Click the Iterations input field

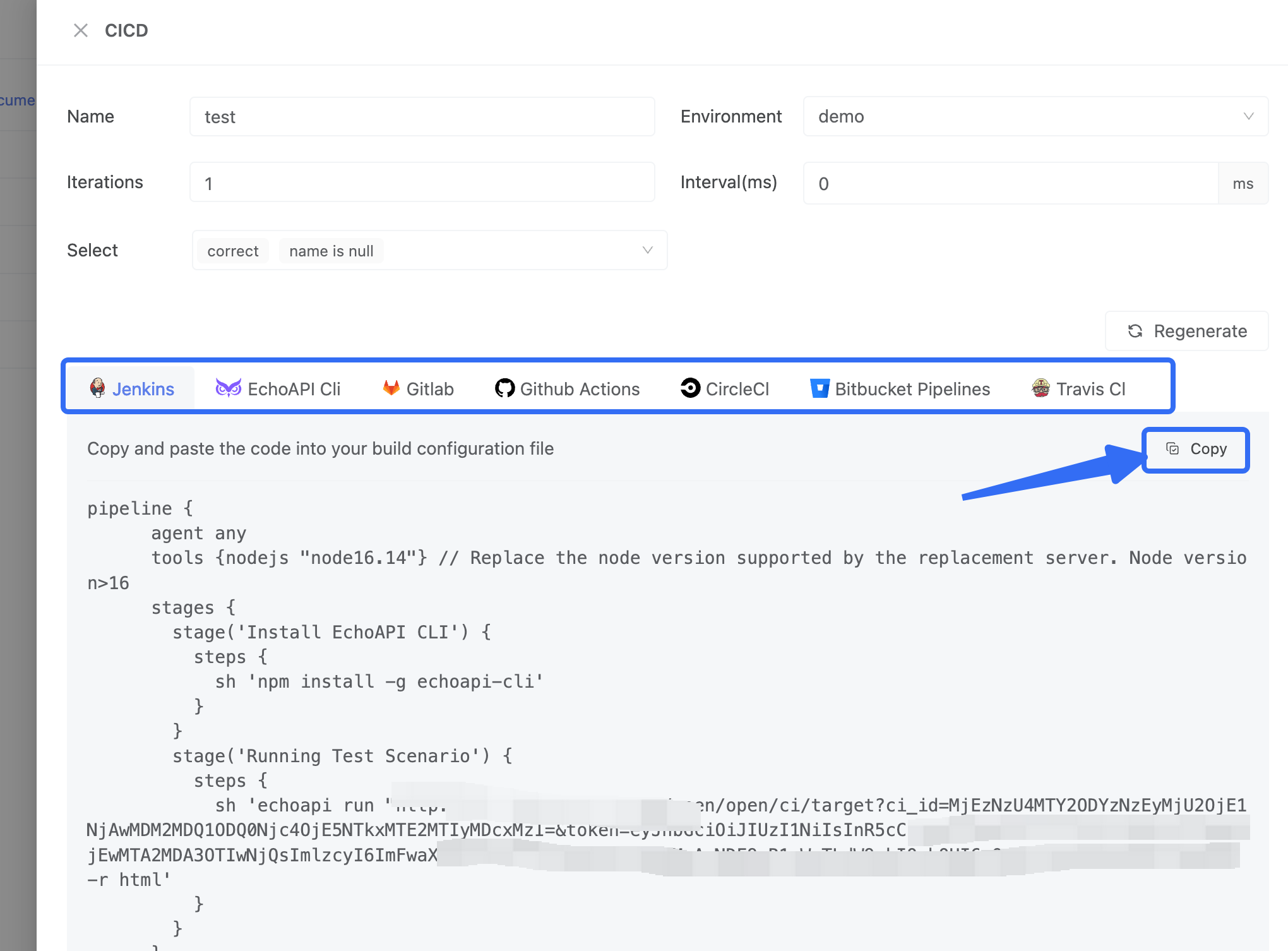pyautogui.click(x=422, y=182)
